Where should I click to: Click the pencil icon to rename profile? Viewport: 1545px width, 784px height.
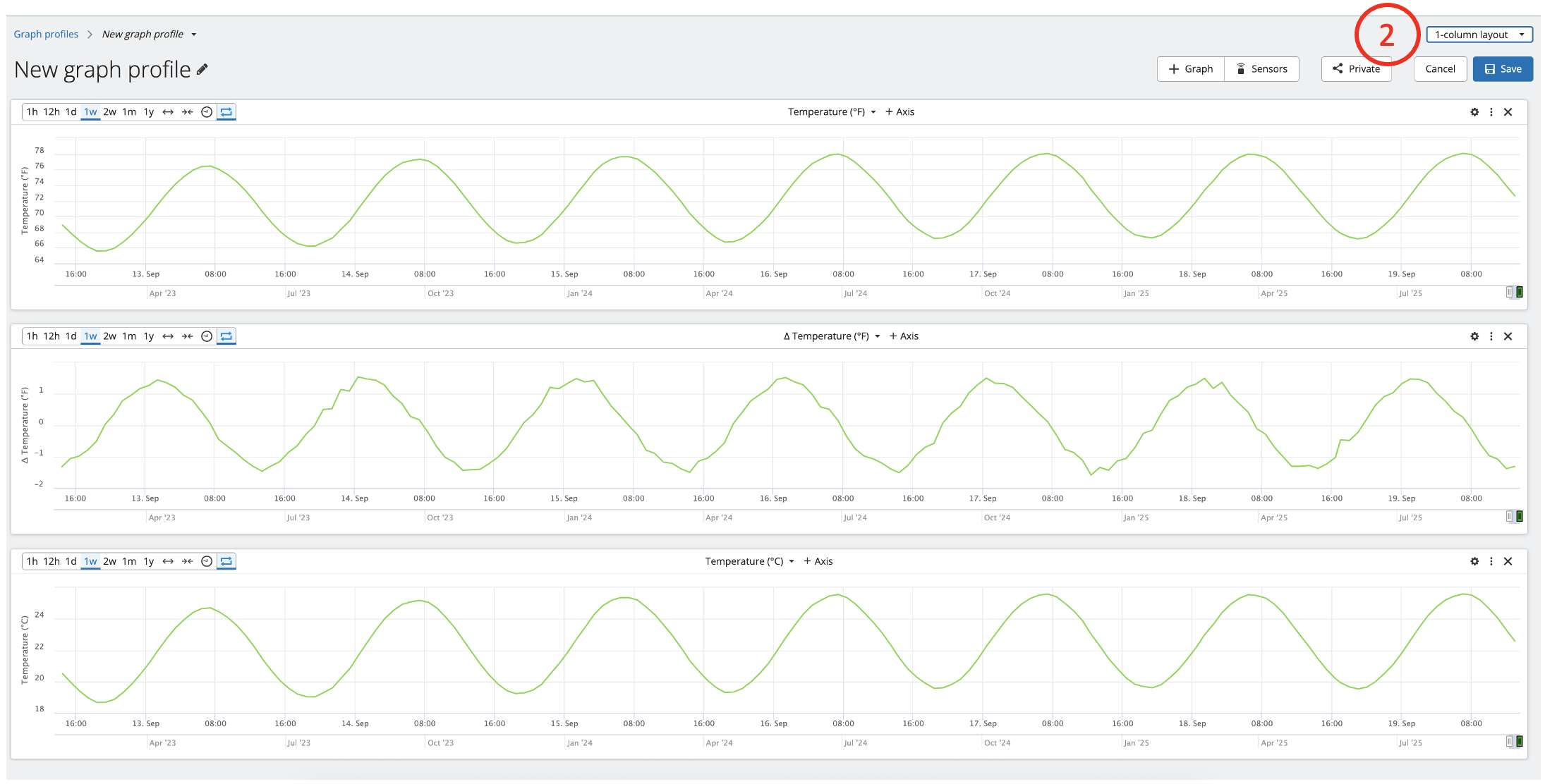[x=202, y=69]
